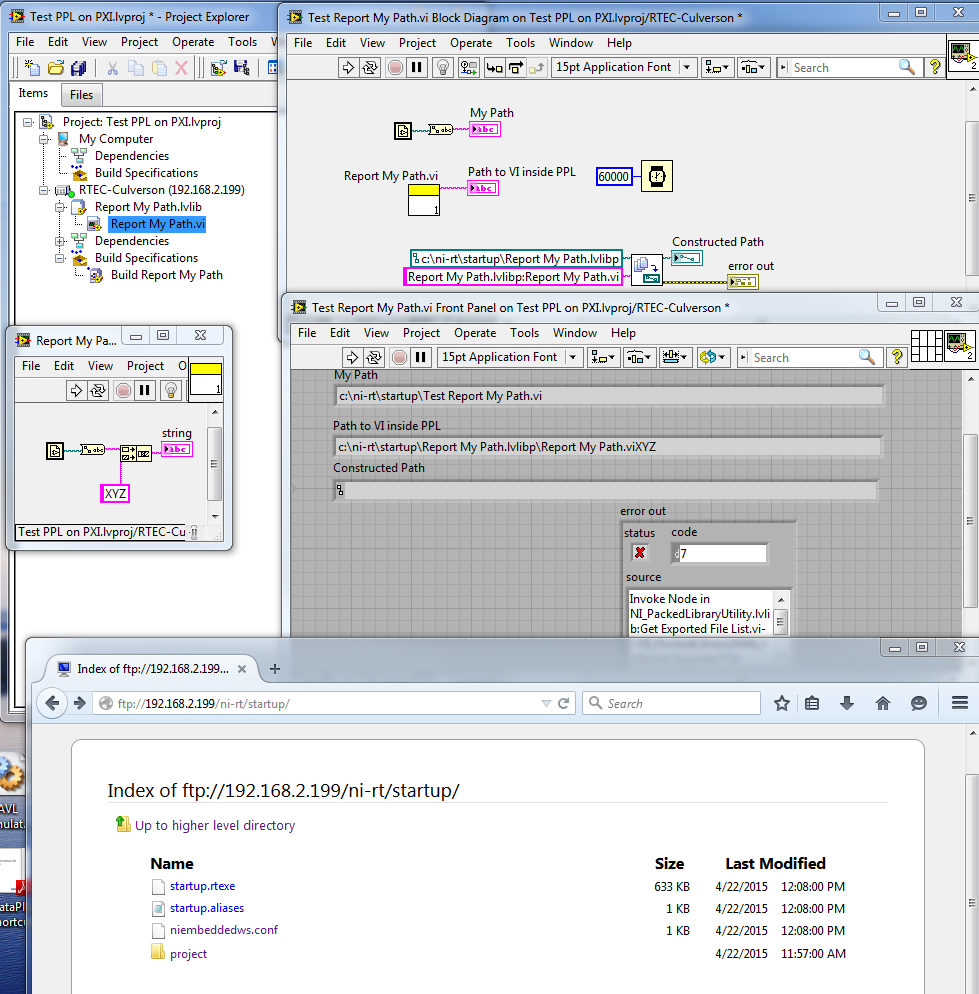Click inside the Firefox Search field
Image resolution: width=979 pixels, height=994 pixels.
670,703
